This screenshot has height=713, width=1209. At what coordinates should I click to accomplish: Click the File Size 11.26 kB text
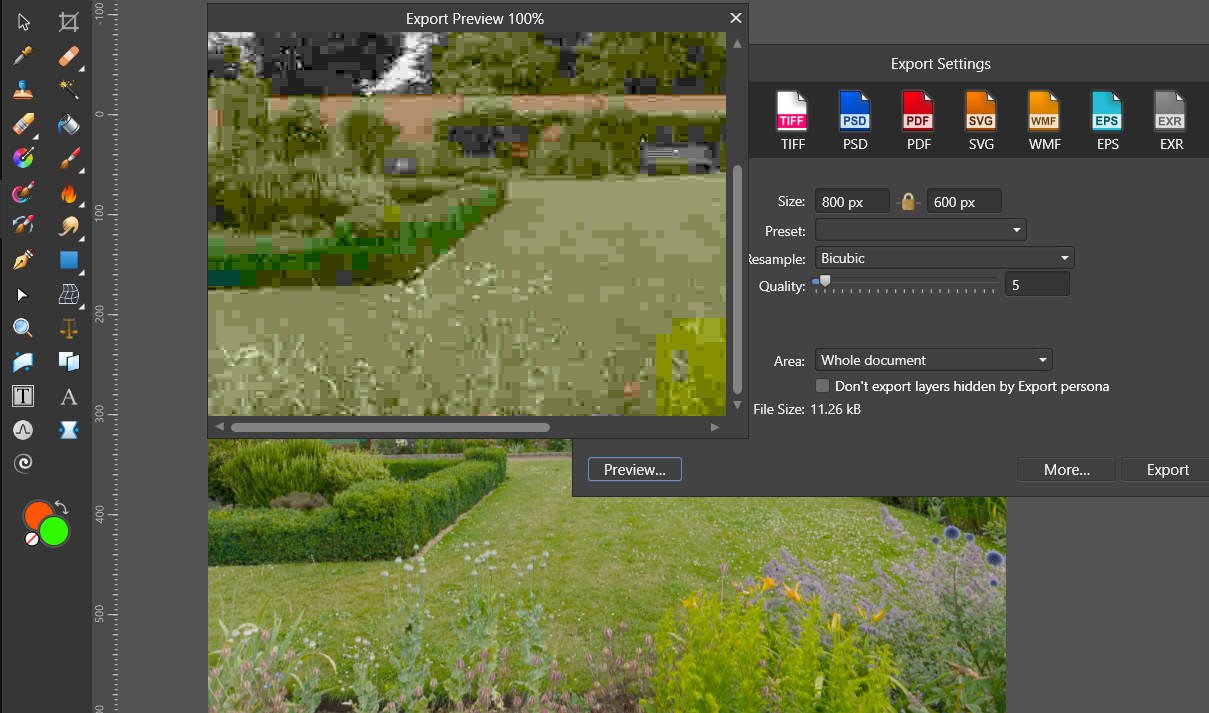coord(807,409)
